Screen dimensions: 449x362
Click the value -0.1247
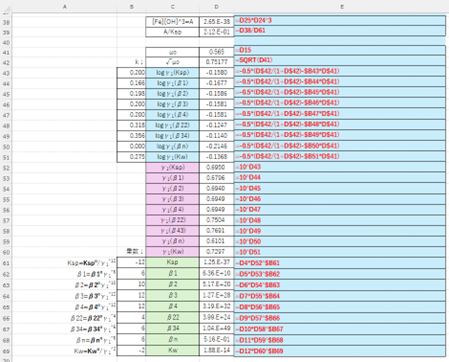pos(217,125)
